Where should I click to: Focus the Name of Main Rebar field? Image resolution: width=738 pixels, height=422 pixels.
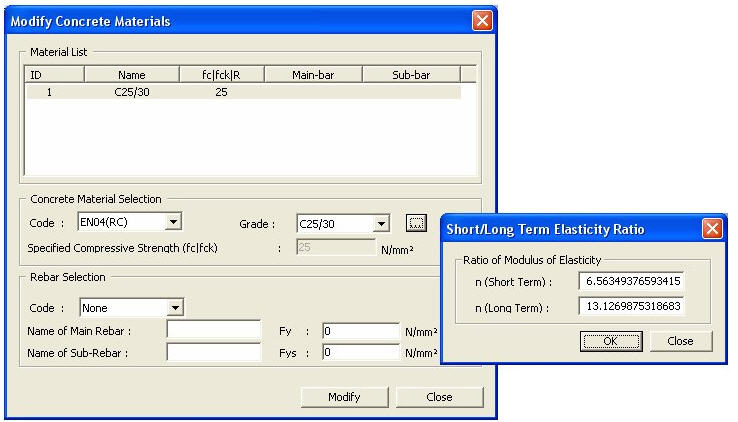coord(214,331)
